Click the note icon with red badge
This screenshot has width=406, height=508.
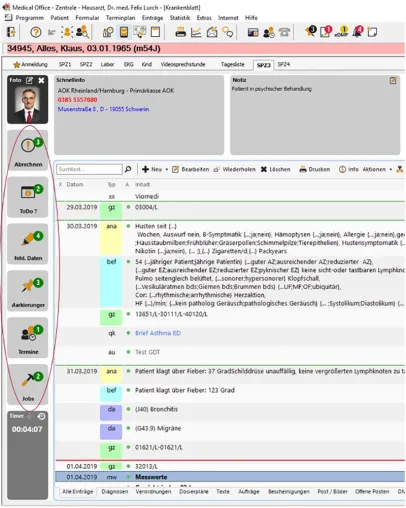click(326, 31)
